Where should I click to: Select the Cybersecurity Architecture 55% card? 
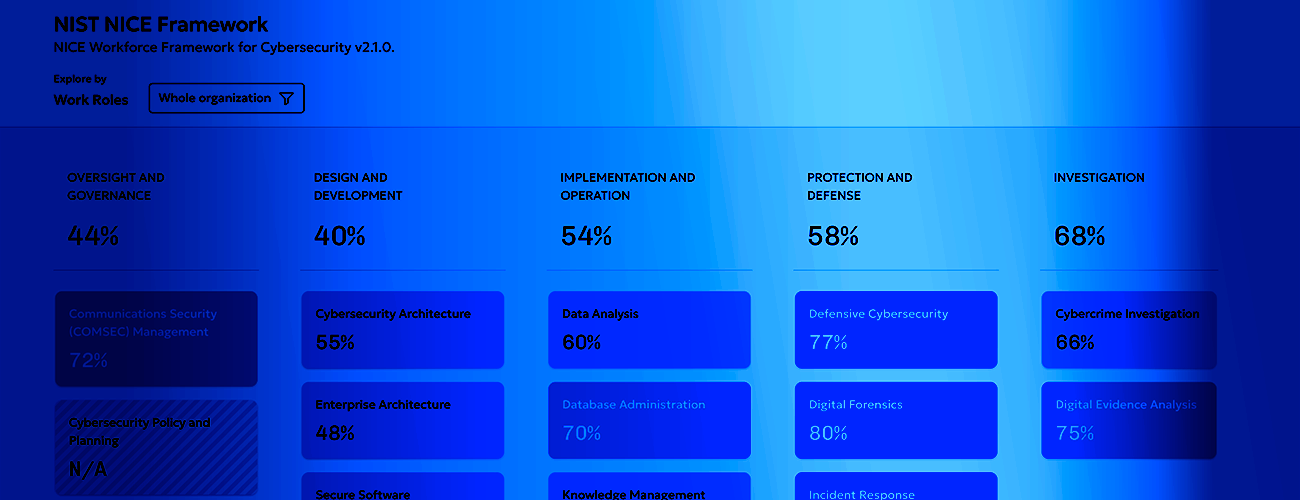(x=402, y=330)
